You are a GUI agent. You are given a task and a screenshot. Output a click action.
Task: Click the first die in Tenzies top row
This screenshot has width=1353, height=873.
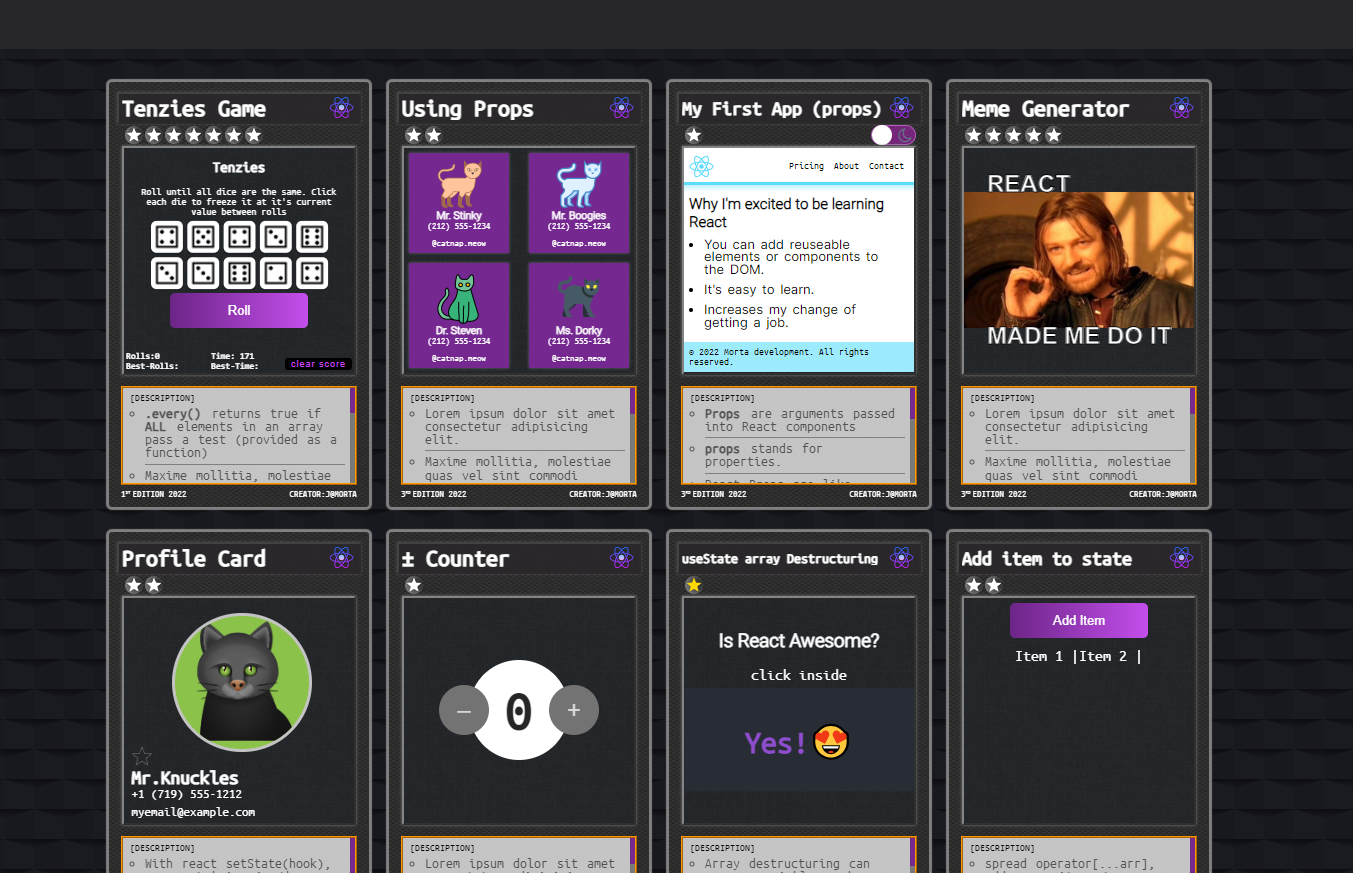tap(166, 237)
